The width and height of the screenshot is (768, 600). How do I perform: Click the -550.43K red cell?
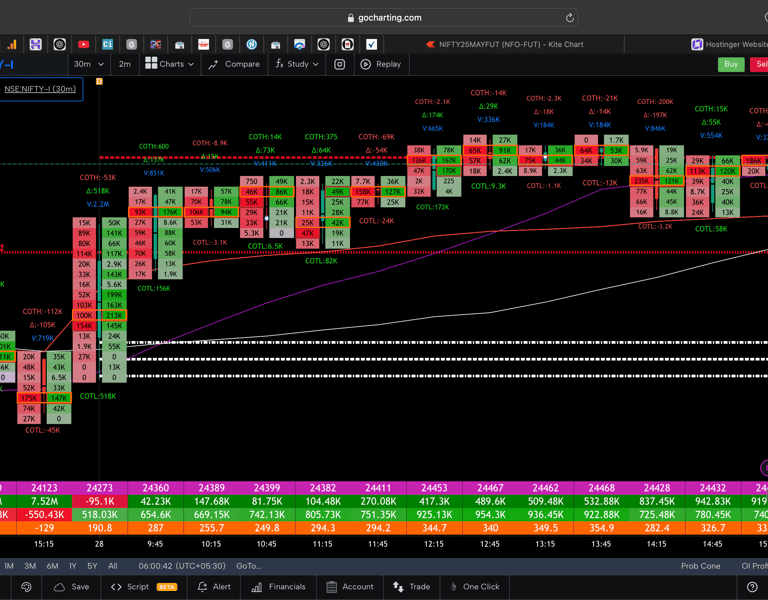tap(44, 515)
